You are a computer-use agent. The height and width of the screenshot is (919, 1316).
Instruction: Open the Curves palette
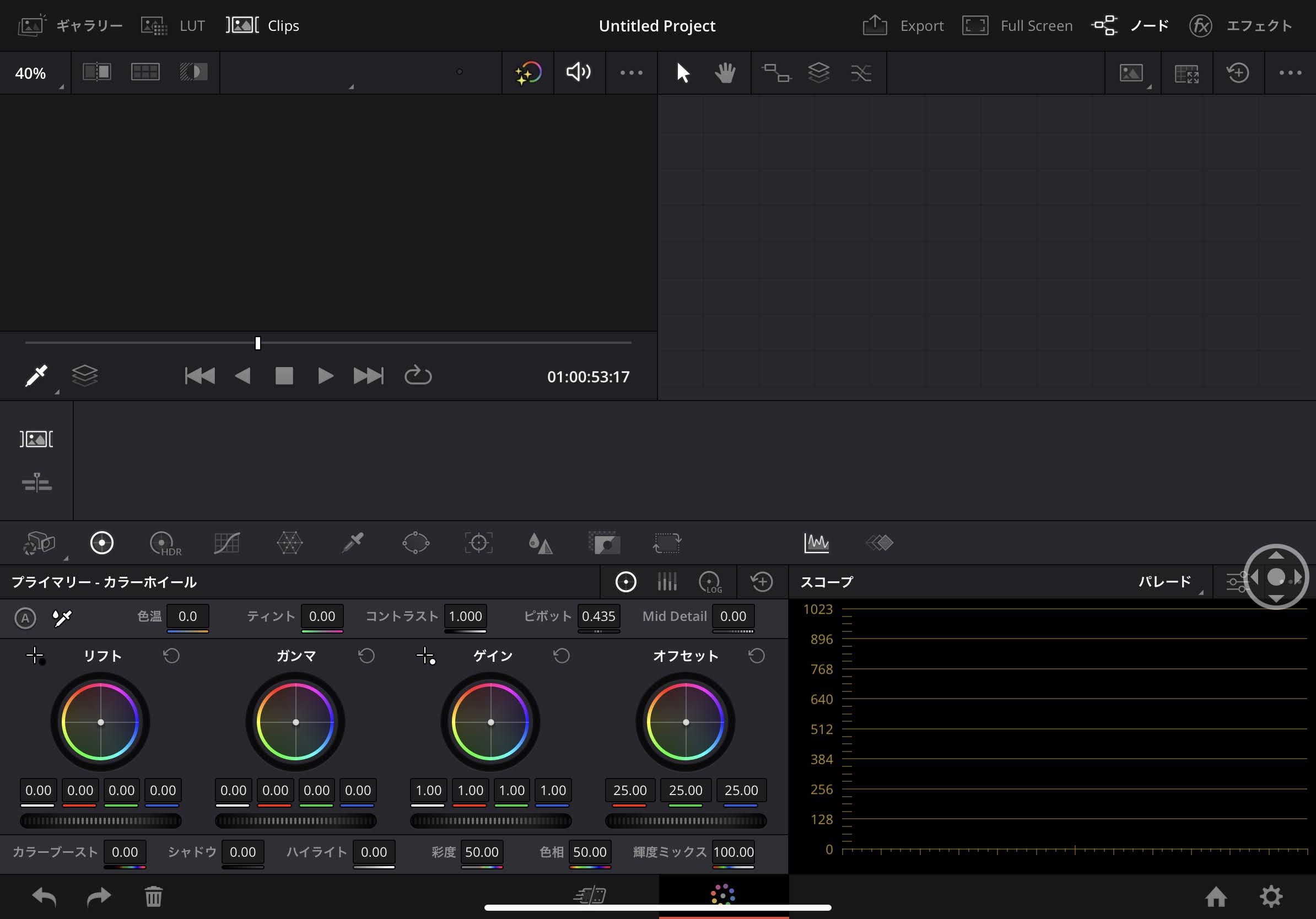point(226,543)
